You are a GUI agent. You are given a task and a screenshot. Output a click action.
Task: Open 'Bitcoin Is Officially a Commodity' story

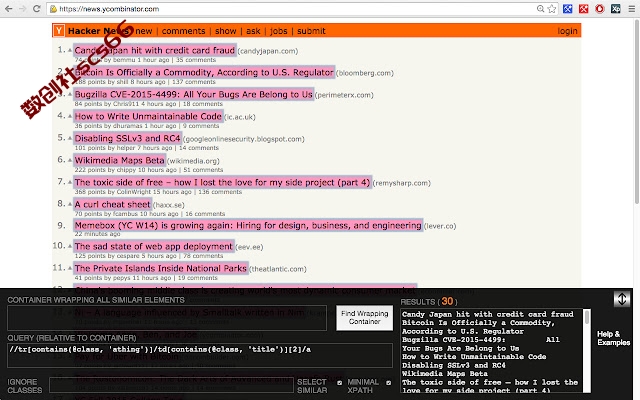pos(204,73)
